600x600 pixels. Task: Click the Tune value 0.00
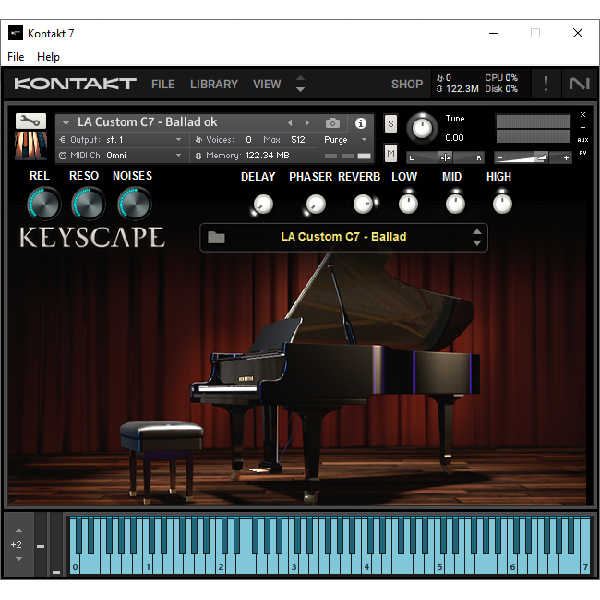[454, 138]
